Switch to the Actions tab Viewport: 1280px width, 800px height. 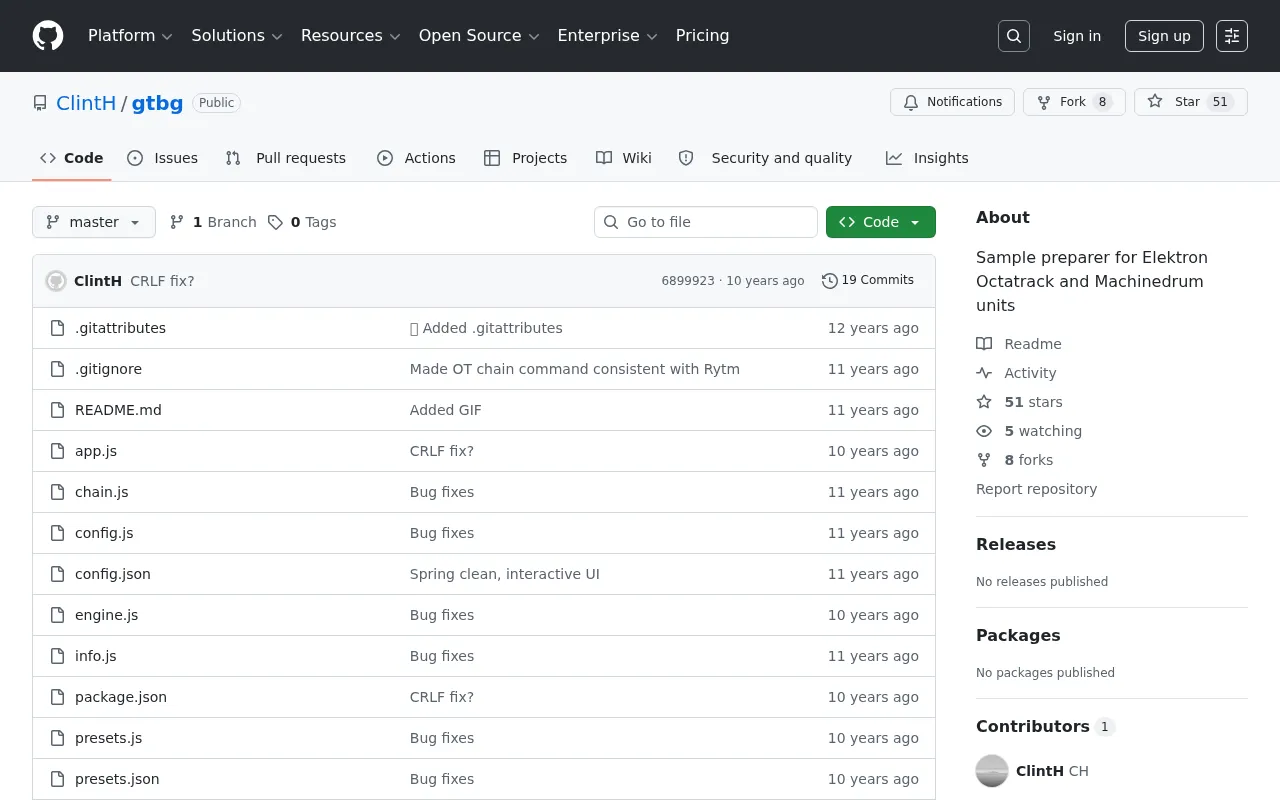(416, 158)
